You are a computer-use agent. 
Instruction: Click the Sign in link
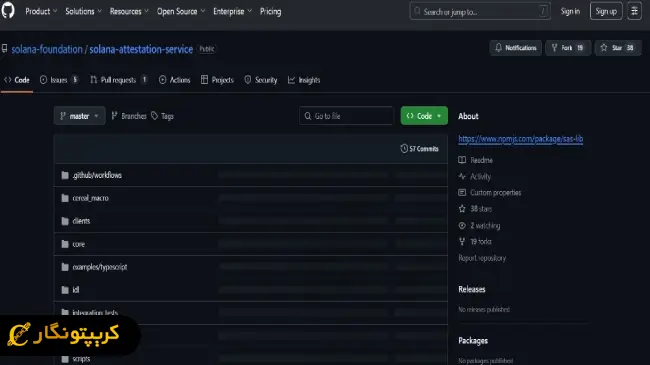(570, 12)
